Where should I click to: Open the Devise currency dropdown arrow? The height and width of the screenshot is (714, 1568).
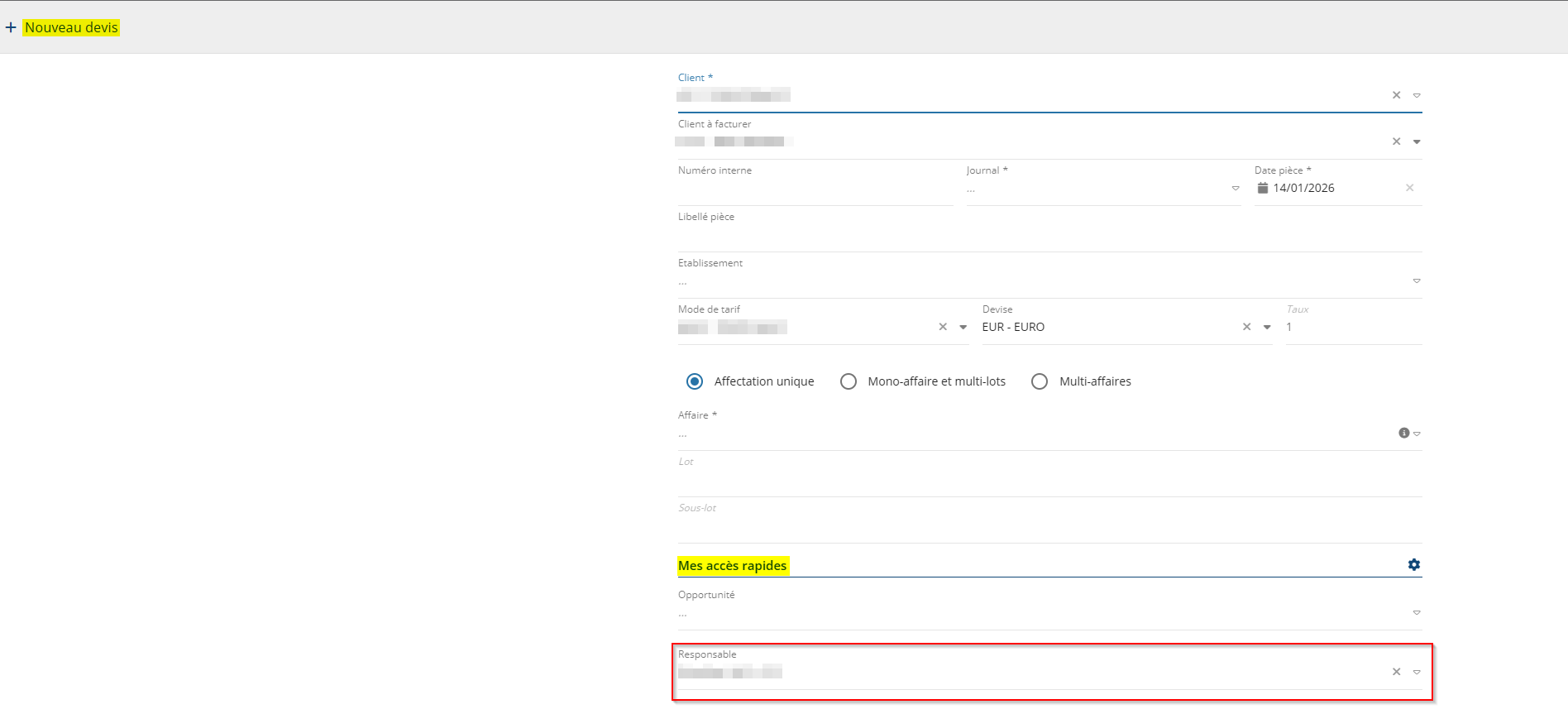[1267, 327]
